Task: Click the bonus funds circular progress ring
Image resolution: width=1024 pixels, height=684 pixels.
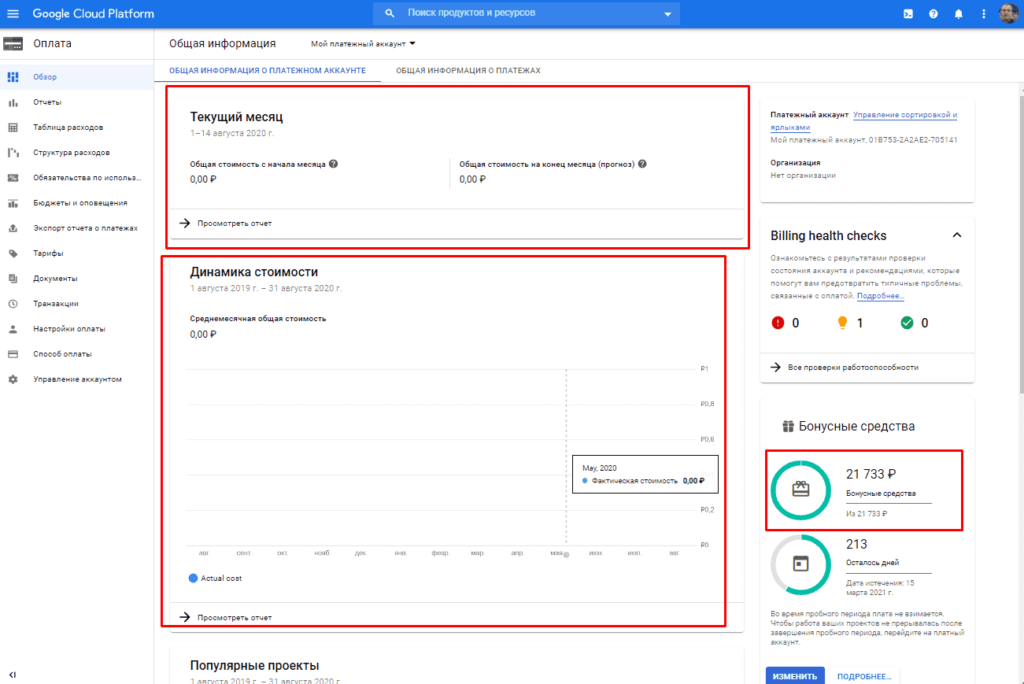Action: click(801, 490)
